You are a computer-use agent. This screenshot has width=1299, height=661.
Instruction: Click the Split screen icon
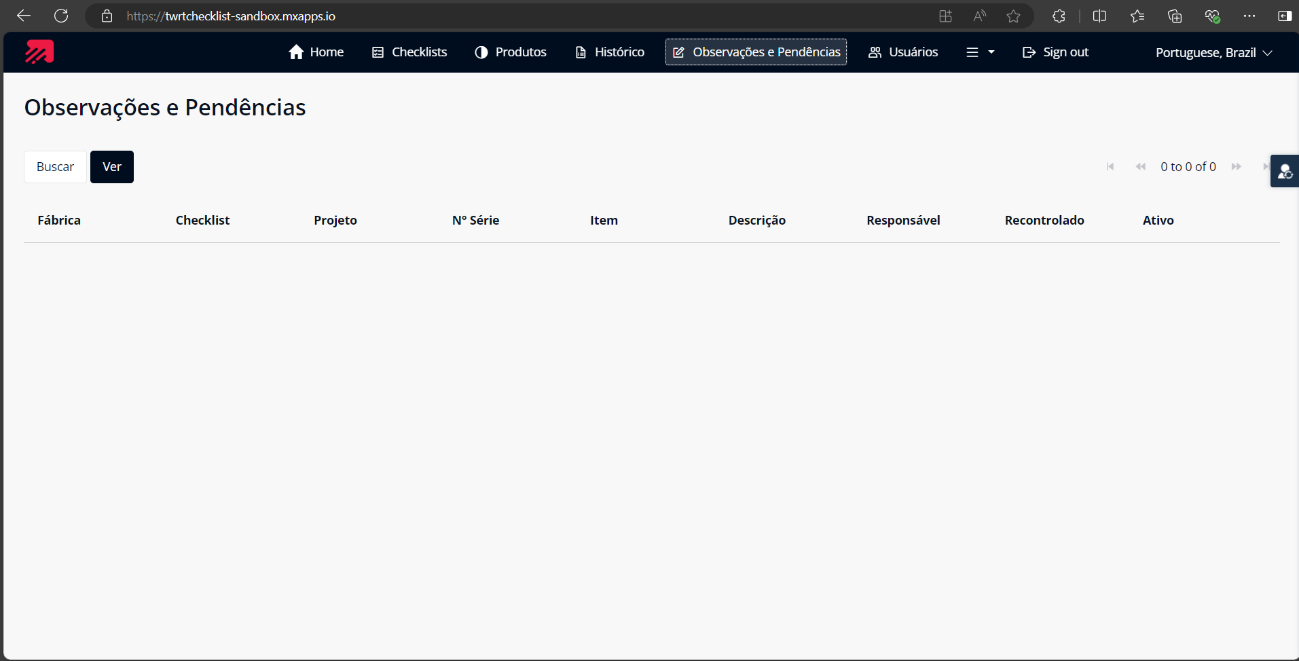[x=1099, y=16]
